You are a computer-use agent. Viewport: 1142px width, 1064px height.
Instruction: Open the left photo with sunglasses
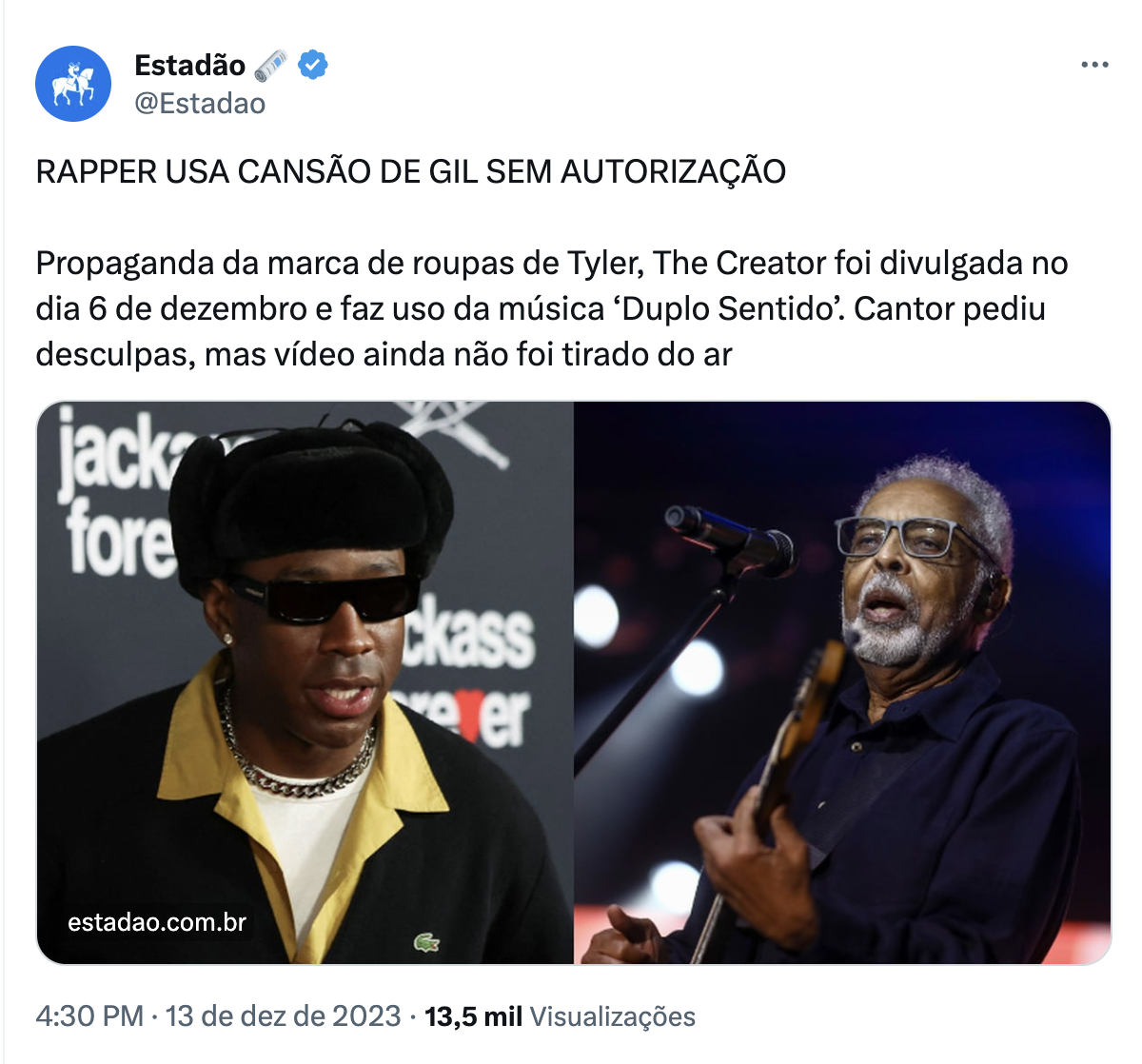[305, 682]
